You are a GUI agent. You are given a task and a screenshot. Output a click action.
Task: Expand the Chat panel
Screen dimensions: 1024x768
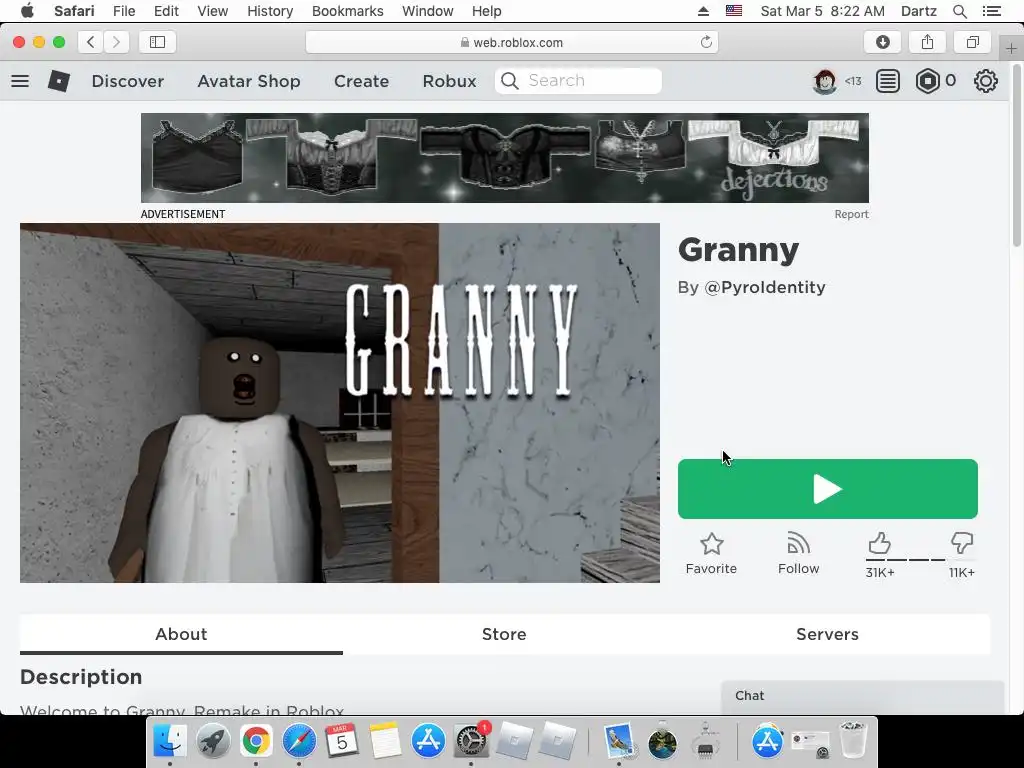(x=862, y=696)
